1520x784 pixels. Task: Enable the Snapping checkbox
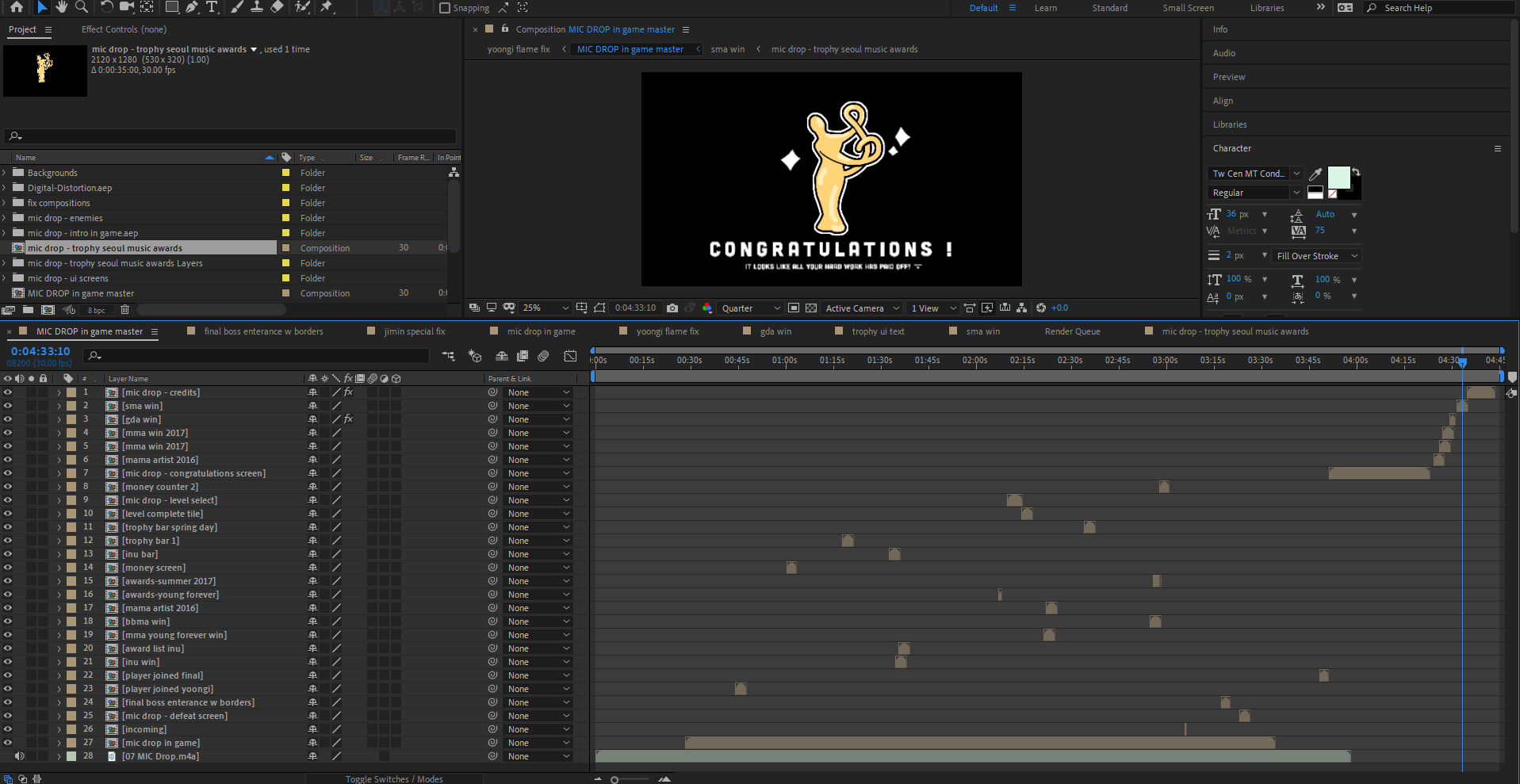click(445, 8)
